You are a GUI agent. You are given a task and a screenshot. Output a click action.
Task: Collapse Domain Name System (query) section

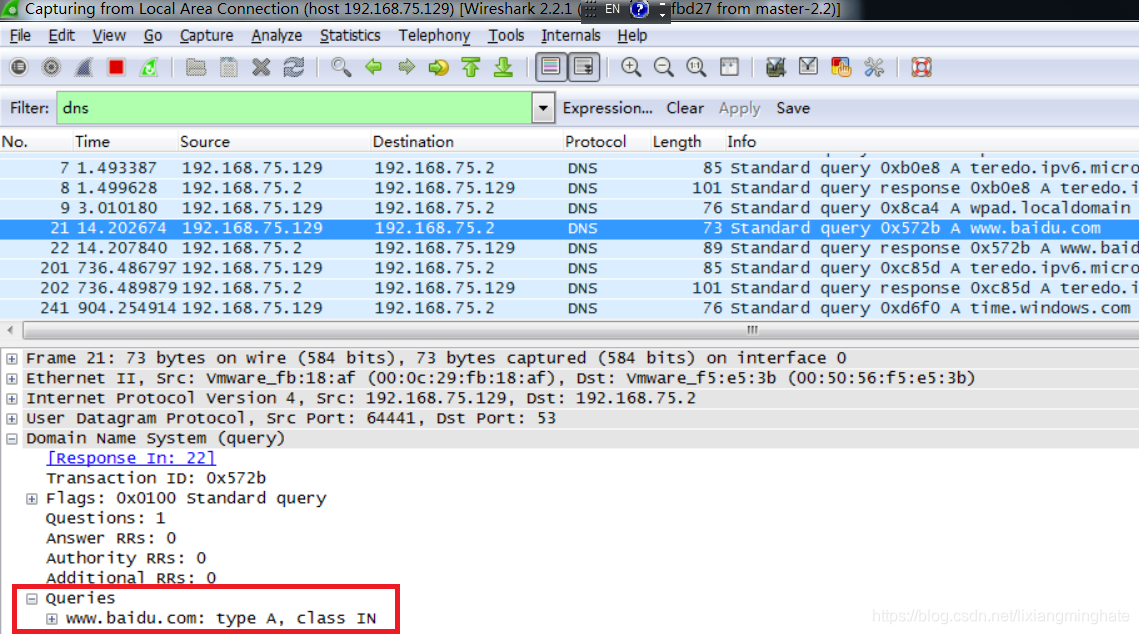12,439
